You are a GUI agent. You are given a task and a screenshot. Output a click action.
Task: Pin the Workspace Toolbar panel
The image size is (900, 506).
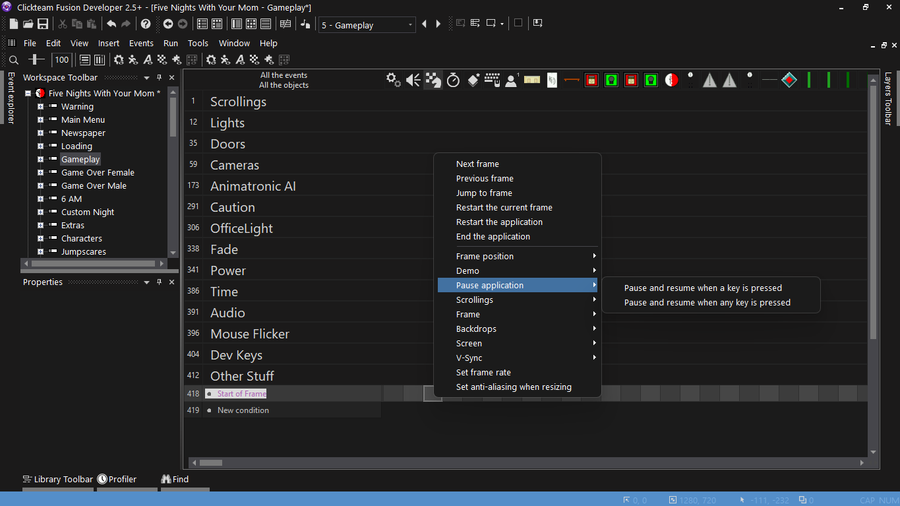pos(159,77)
